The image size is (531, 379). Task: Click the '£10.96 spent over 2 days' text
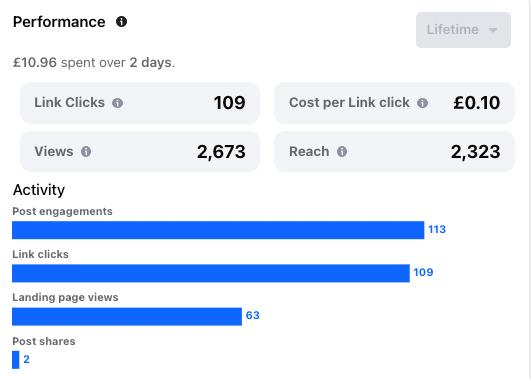(94, 63)
